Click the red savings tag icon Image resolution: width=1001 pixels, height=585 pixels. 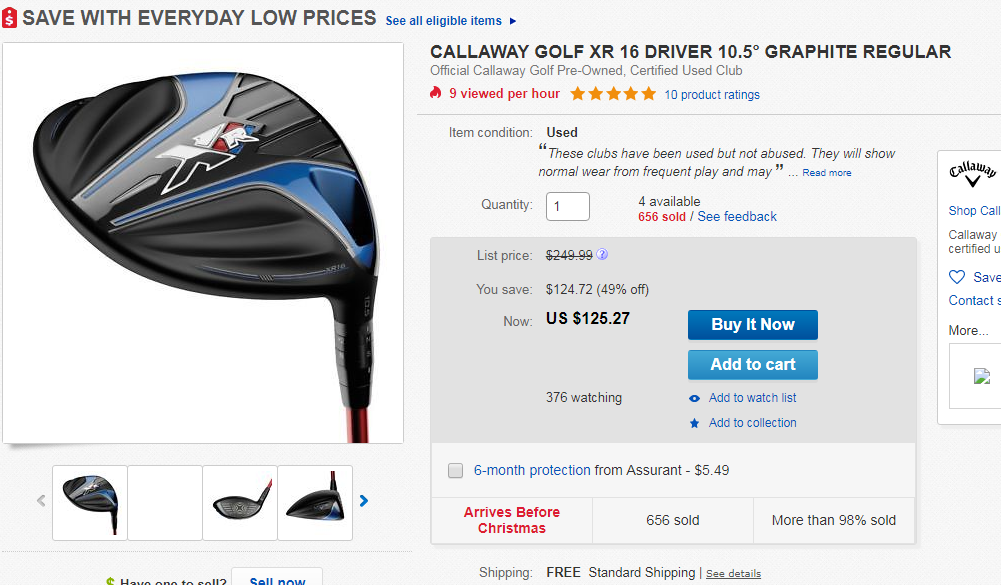(10, 19)
